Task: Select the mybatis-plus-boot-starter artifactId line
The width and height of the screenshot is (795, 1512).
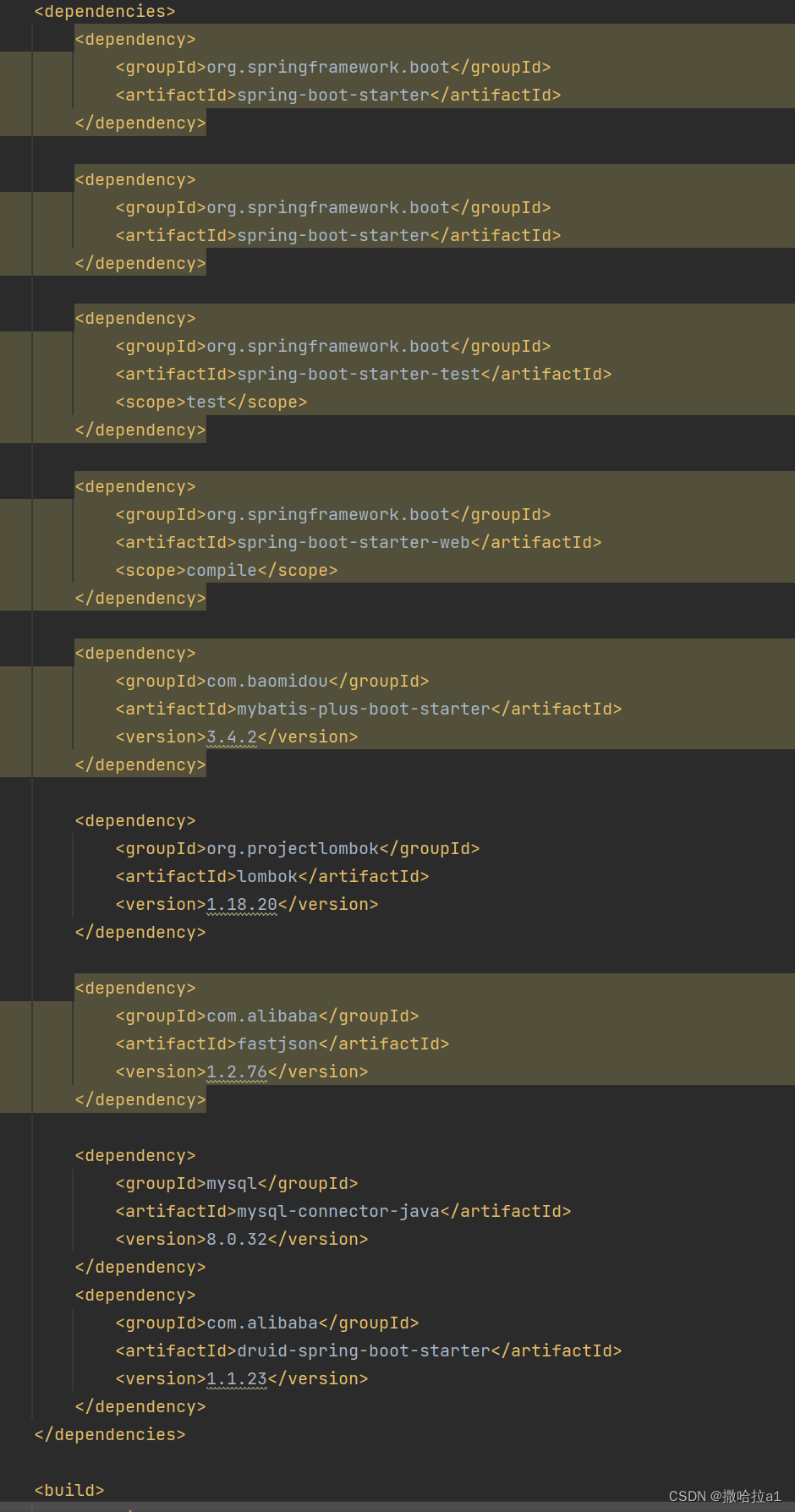Action: tap(369, 709)
